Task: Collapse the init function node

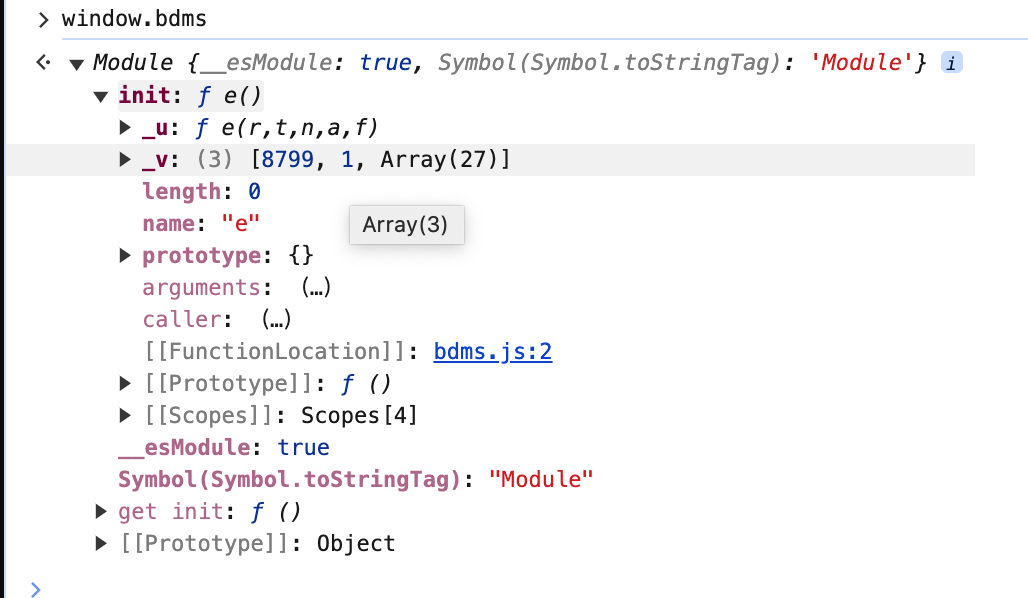Action: pyautogui.click(x=100, y=96)
